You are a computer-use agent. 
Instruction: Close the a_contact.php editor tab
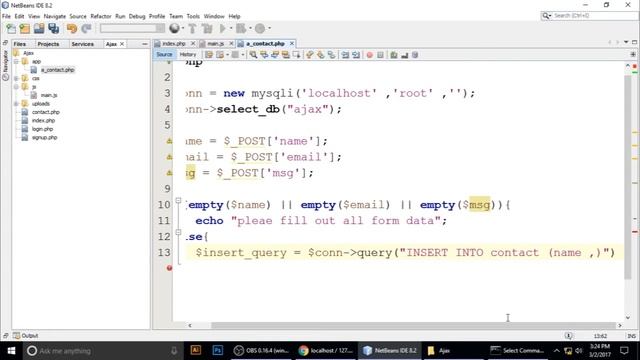(292, 43)
